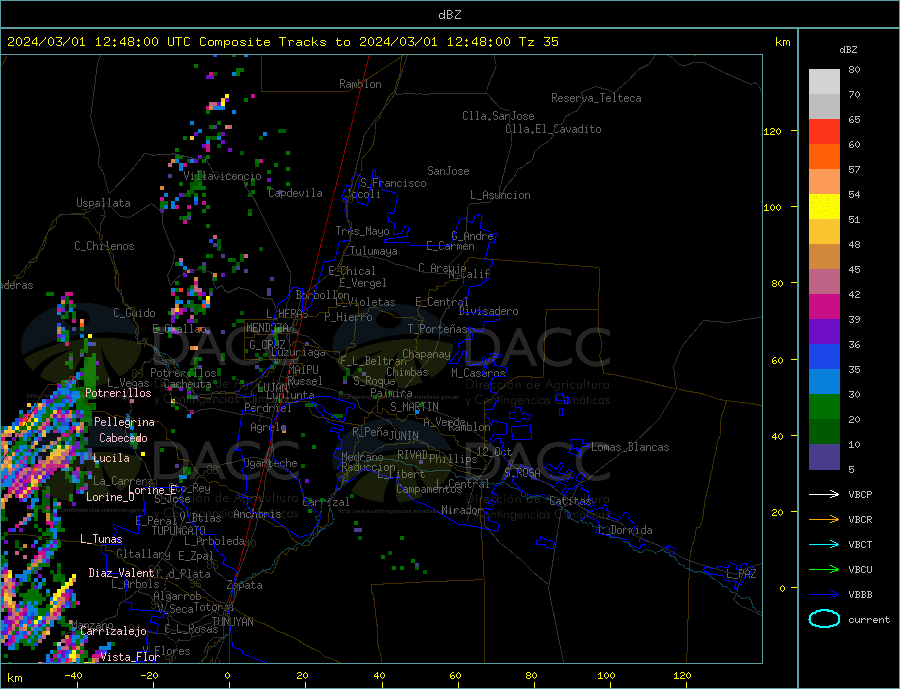The width and height of the screenshot is (900, 689).
Task: Click the white VBCP arrow in legend
Action: pos(824,494)
